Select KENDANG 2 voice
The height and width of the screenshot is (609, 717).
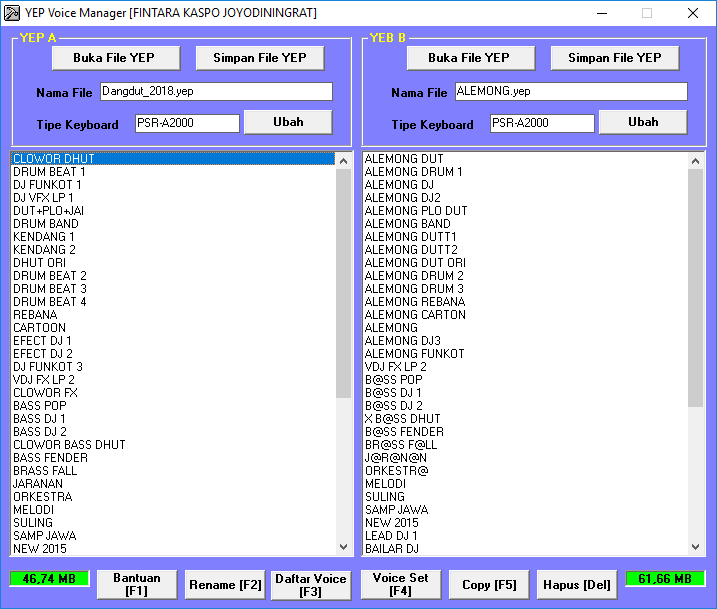click(172, 250)
